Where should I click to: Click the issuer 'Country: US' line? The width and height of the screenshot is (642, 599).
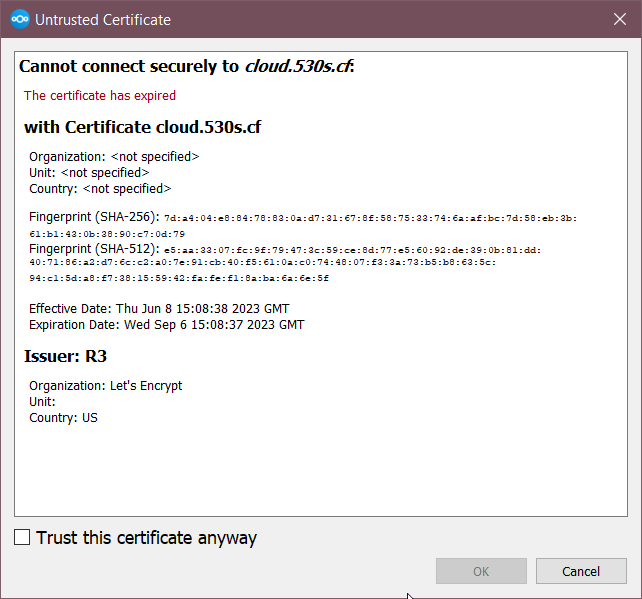(63, 418)
